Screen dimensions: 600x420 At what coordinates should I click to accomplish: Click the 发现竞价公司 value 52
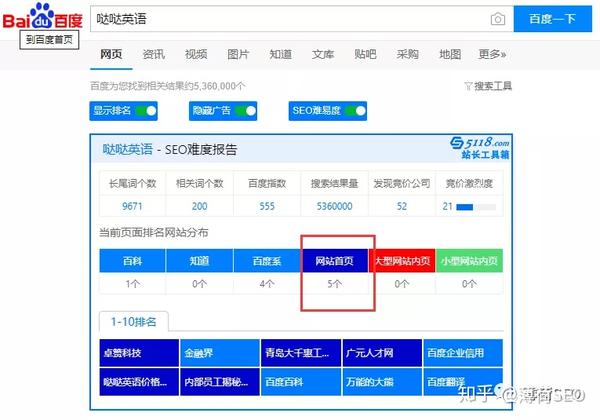pyautogui.click(x=401, y=207)
